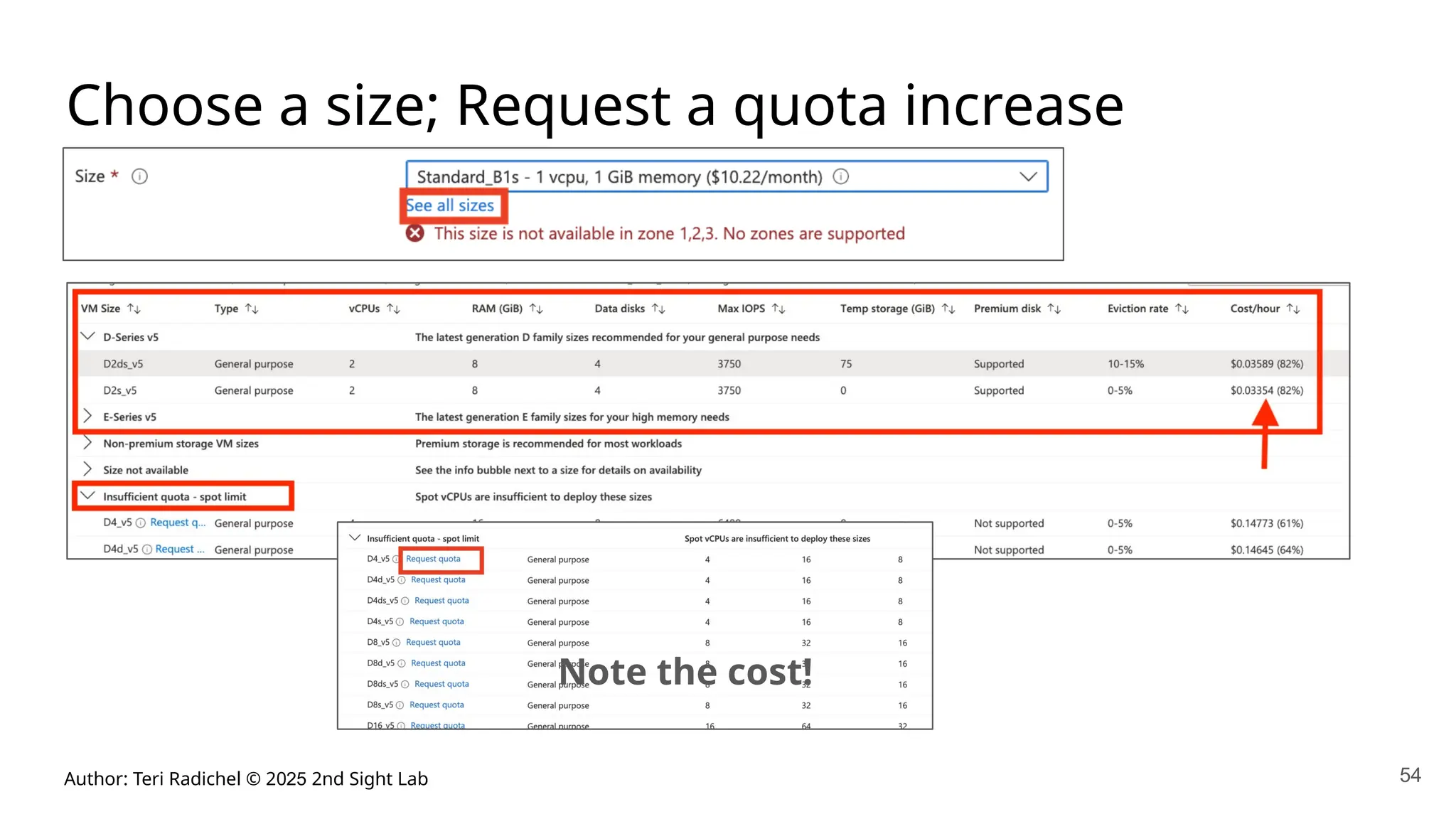Click info icon next to D8_v5 in inset panel

pos(397,643)
